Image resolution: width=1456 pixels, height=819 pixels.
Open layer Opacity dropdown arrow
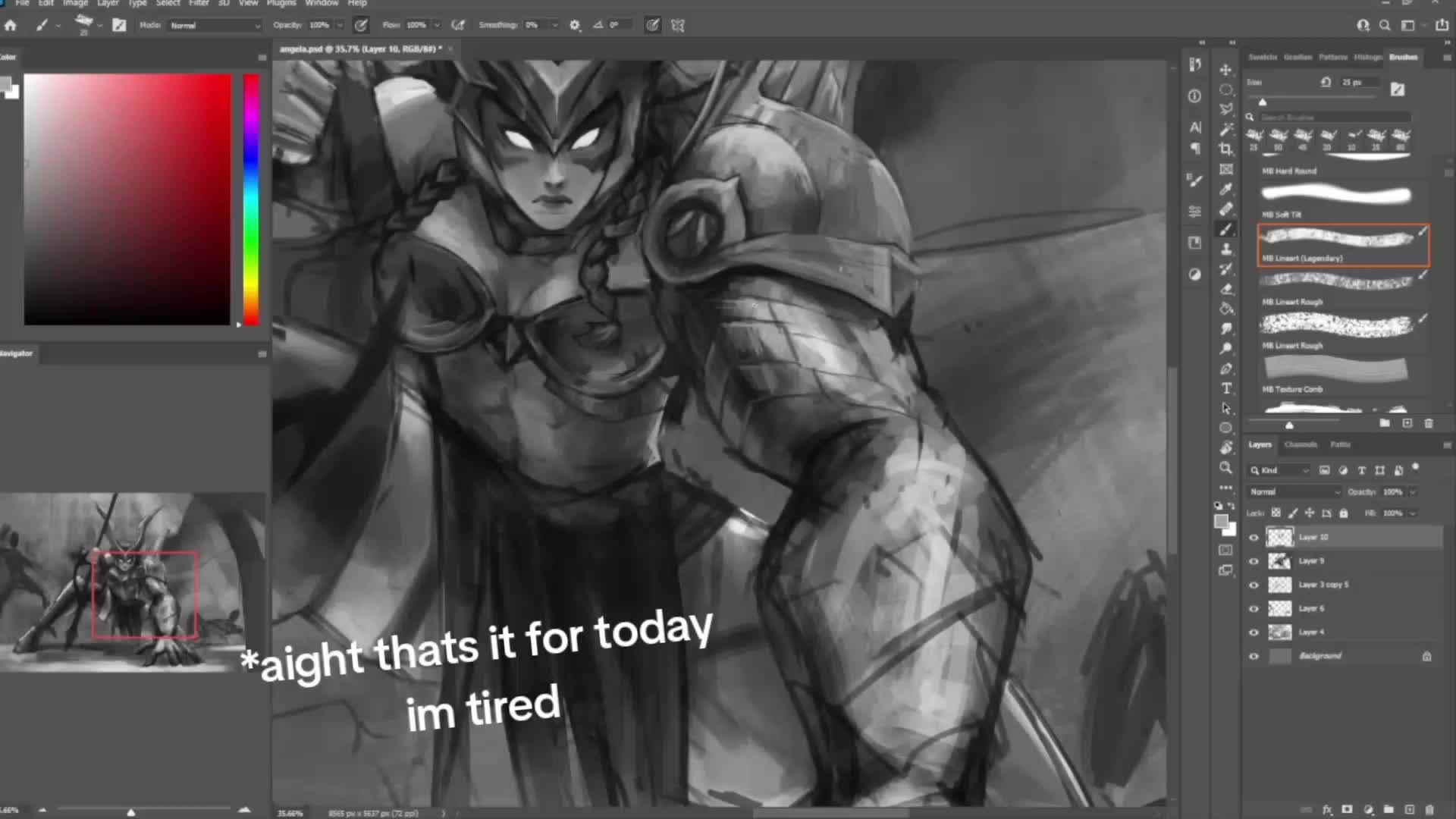(x=1413, y=492)
